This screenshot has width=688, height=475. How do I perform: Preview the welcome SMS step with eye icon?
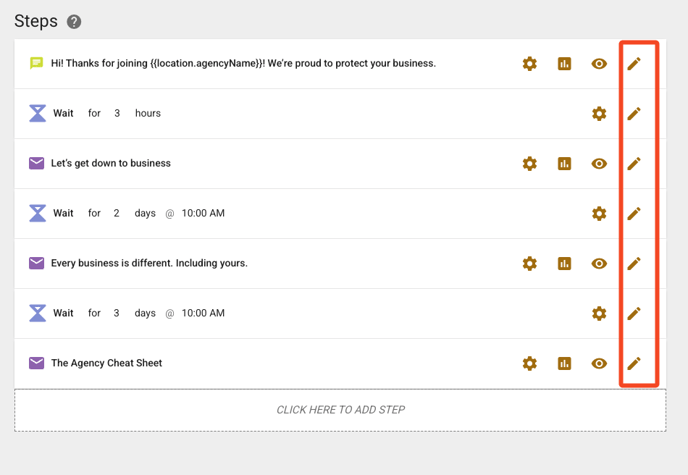tap(599, 64)
